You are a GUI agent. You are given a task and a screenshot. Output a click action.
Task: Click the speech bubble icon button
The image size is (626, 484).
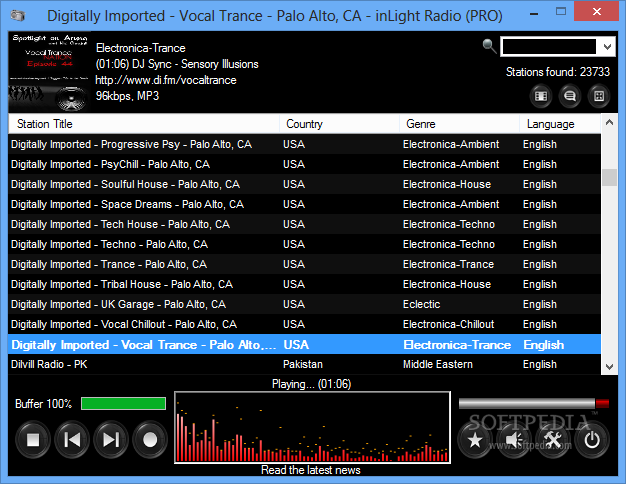click(x=570, y=96)
